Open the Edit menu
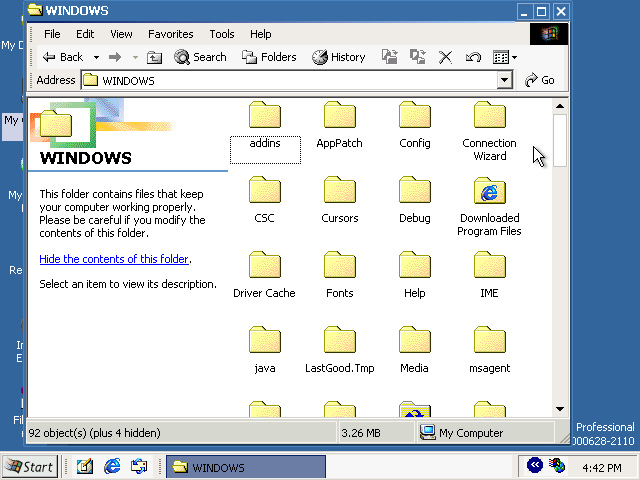Screen dimensions: 640x480 coord(85,34)
